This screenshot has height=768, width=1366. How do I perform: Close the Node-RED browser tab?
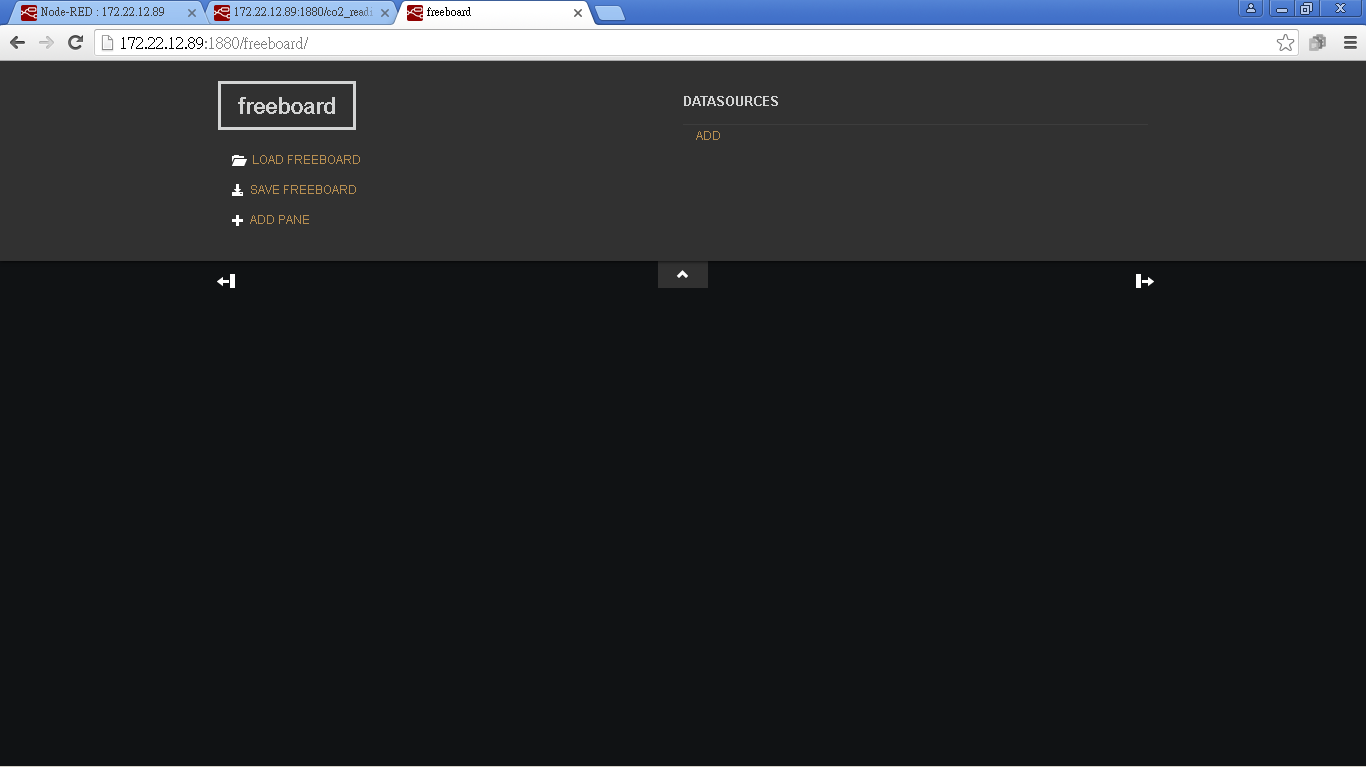coord(192,13)
